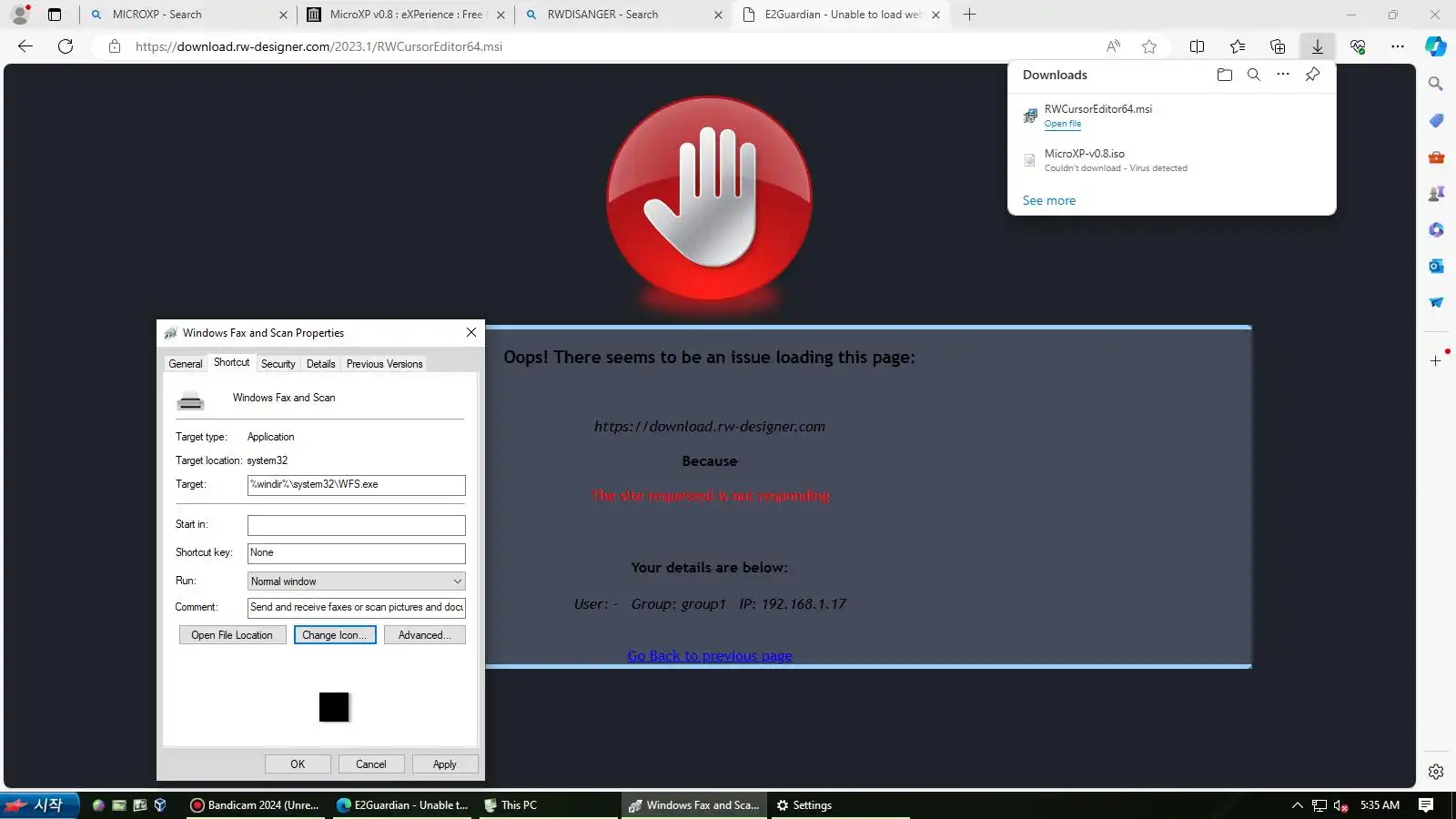The image size is (1456, 819).
Task: Select the Shortcut tab in Properties
Action: click(231, 362)
